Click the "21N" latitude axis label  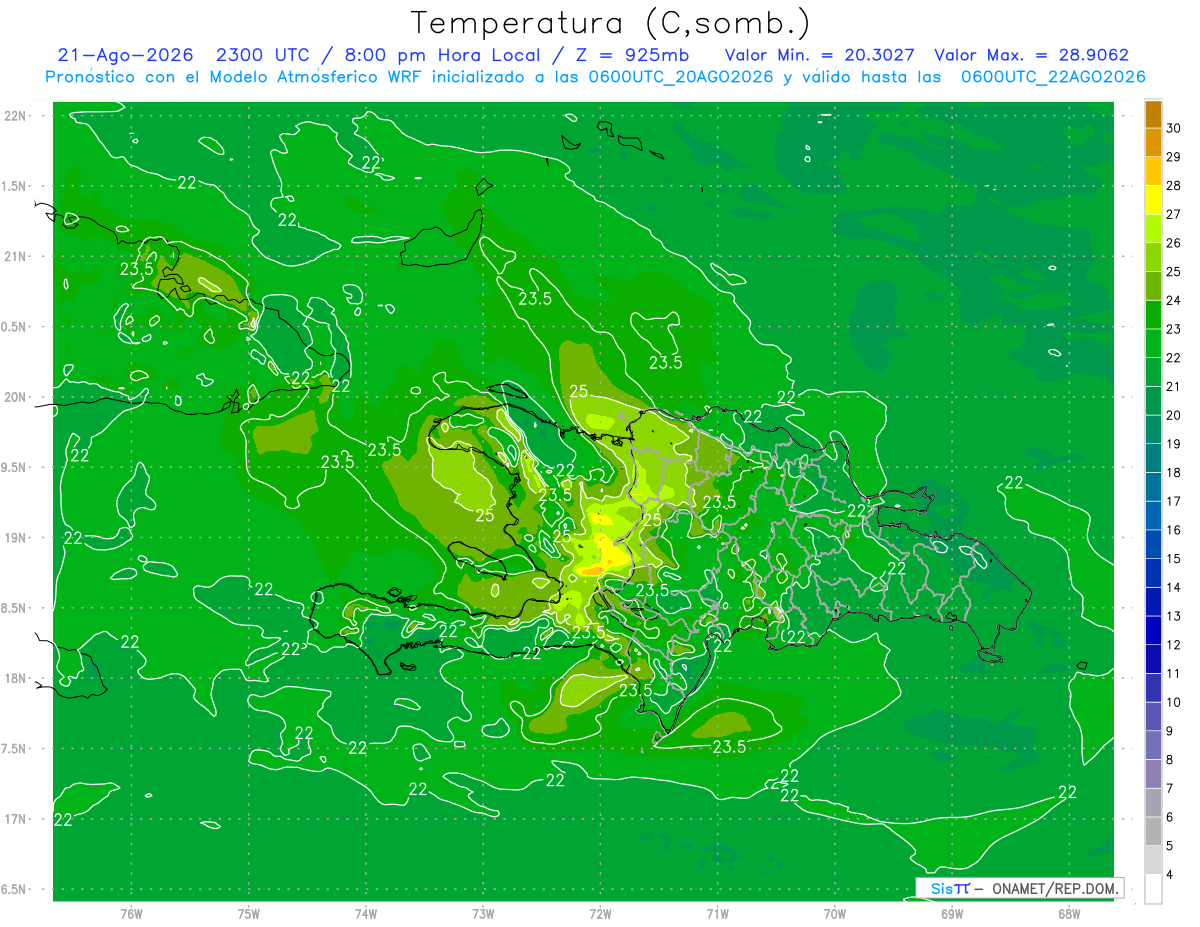pyautogui.click(x=16, y=256)
